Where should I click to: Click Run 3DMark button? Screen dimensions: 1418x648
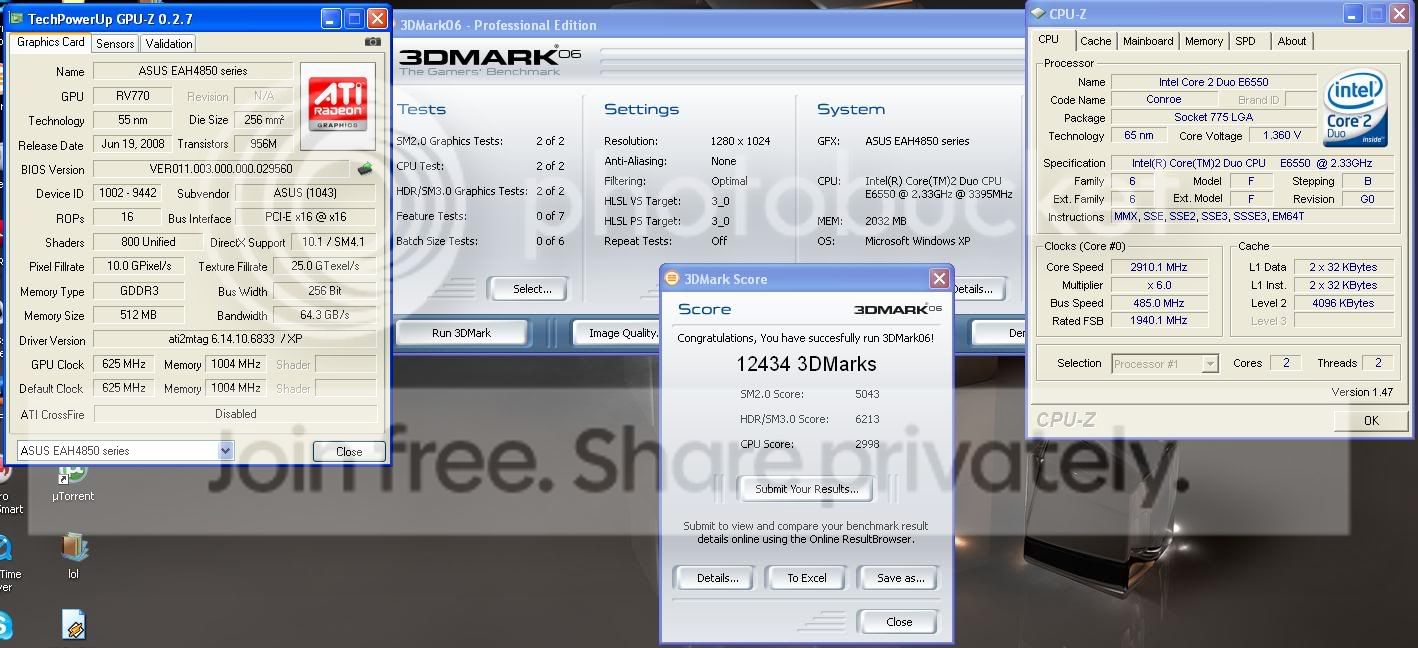click(x=461, y=333)
